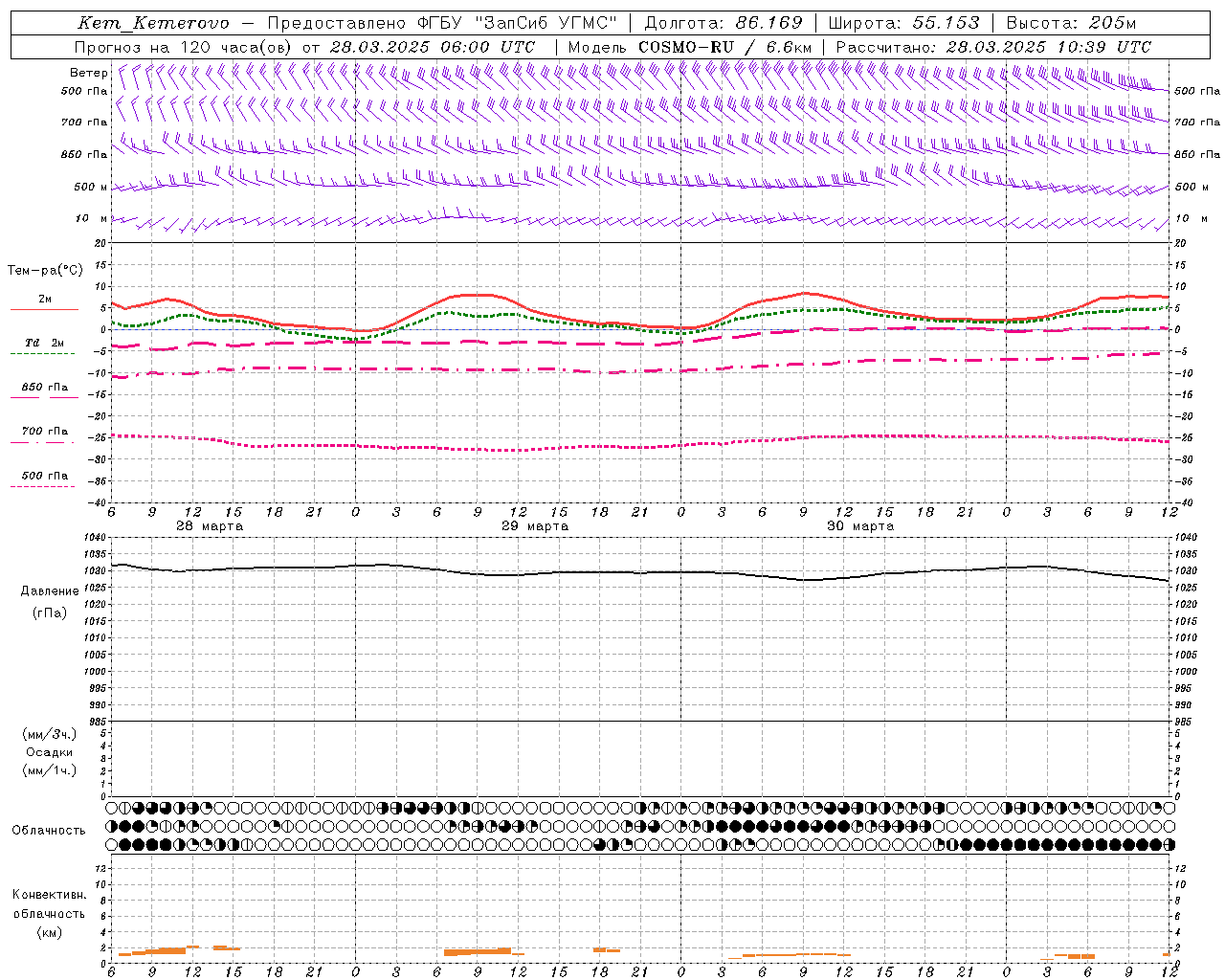Select the Широта: 55.153 header value
Screen dimensions: 1225x980
coord(903,23)
